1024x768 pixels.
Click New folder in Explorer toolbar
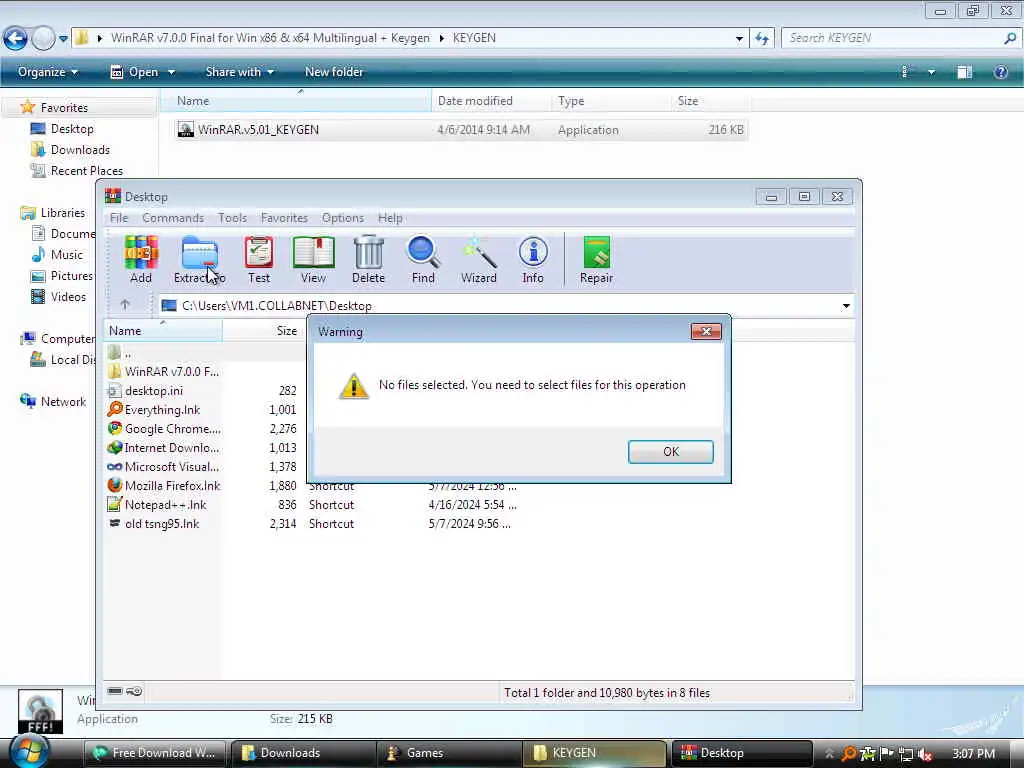tap(334, 72)
